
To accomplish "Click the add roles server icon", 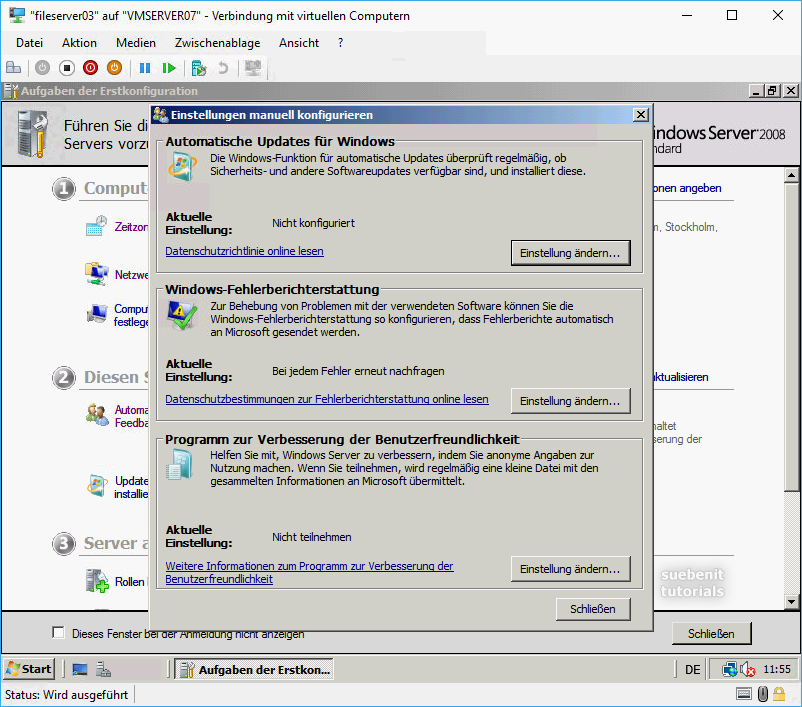I will 97,581.
